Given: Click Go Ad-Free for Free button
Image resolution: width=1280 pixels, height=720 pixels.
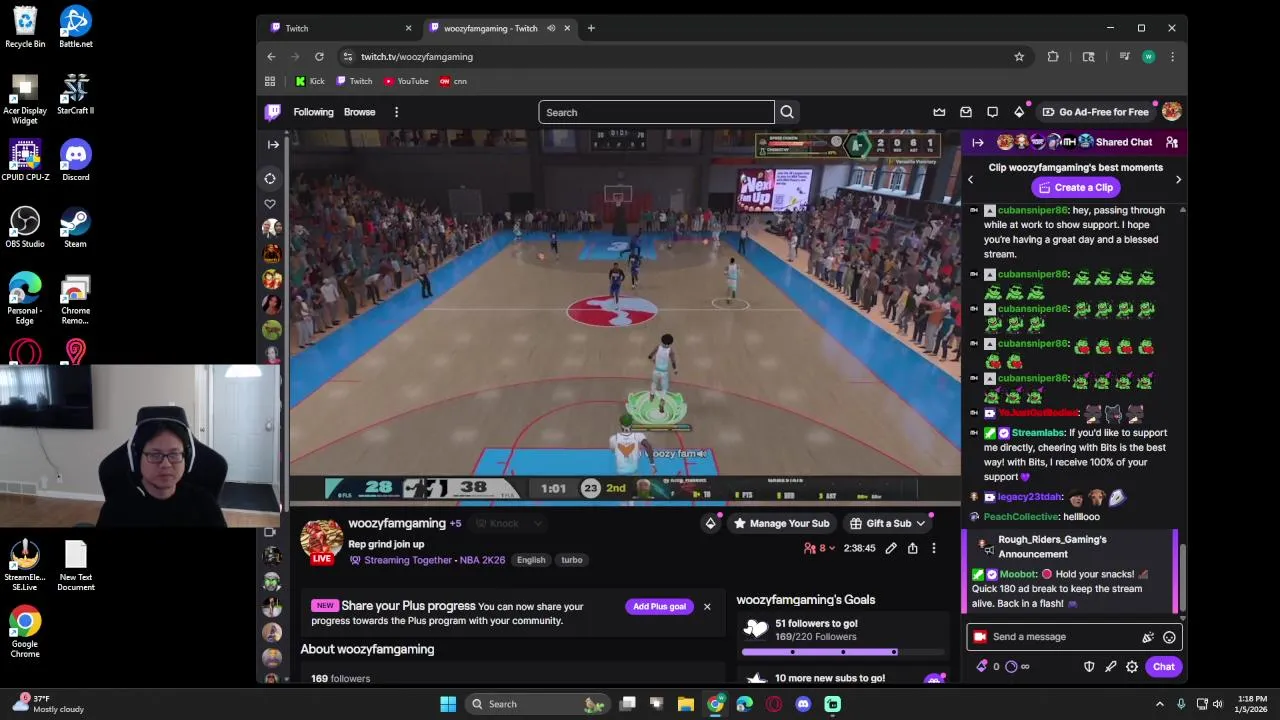Looking at the screenshot, I should coord(1095,112).
